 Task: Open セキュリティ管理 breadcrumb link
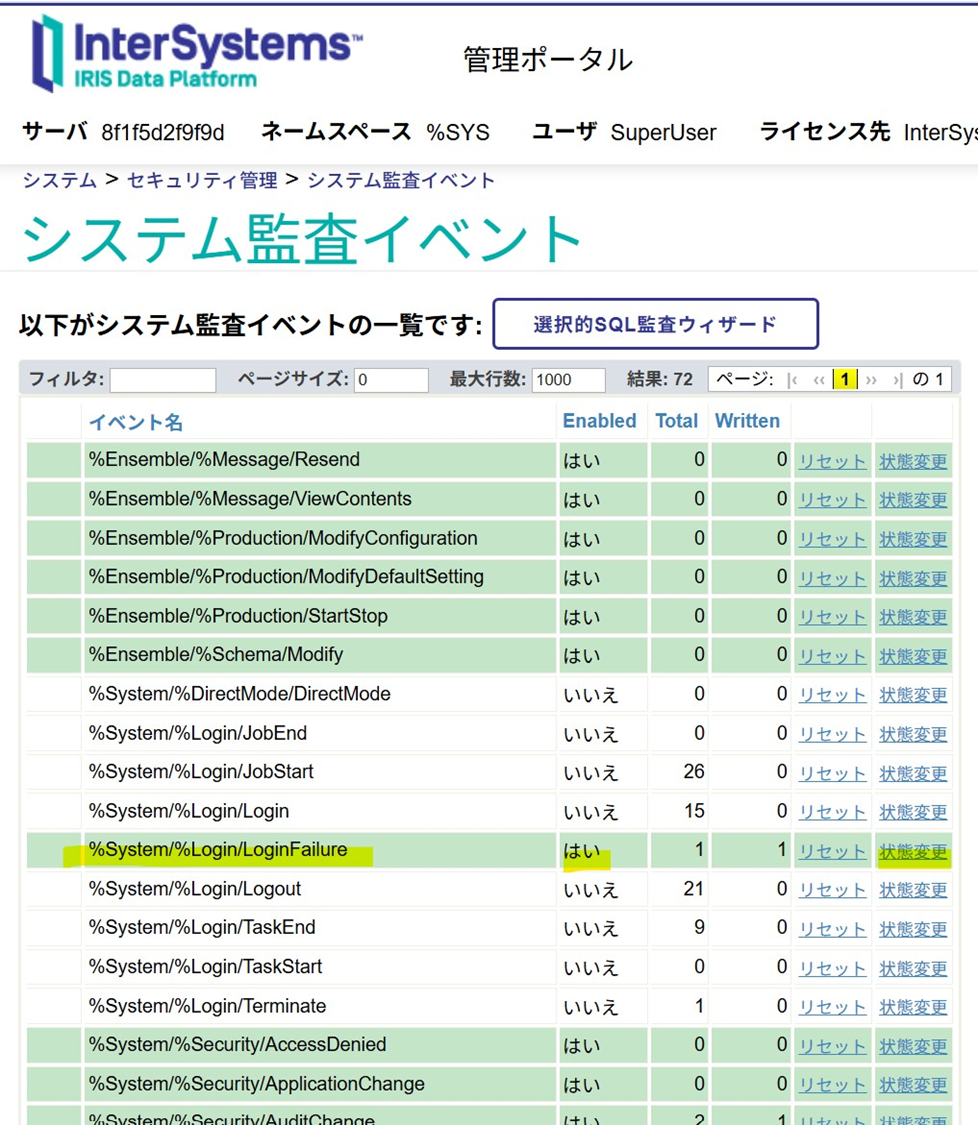[202, 181]
